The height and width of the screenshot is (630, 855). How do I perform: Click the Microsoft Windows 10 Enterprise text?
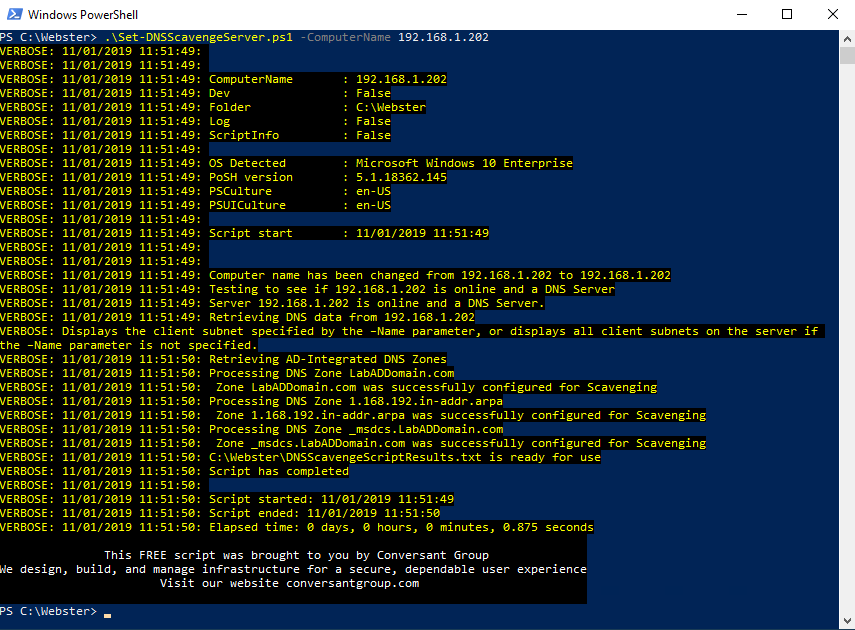[464, 163]
